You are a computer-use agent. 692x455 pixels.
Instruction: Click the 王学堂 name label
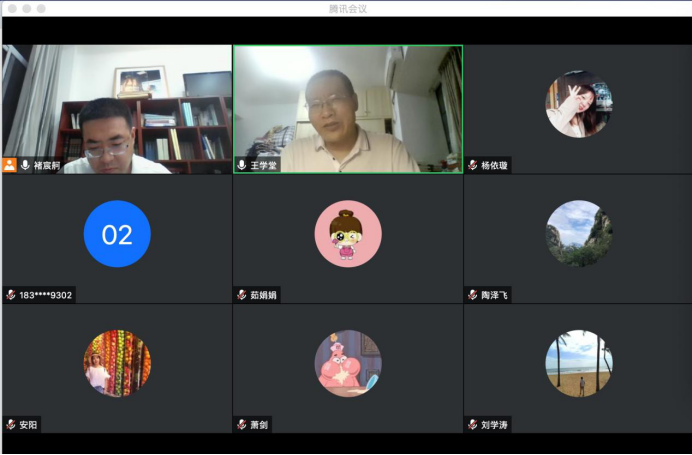pyautogui.click(x=264, y=165)
